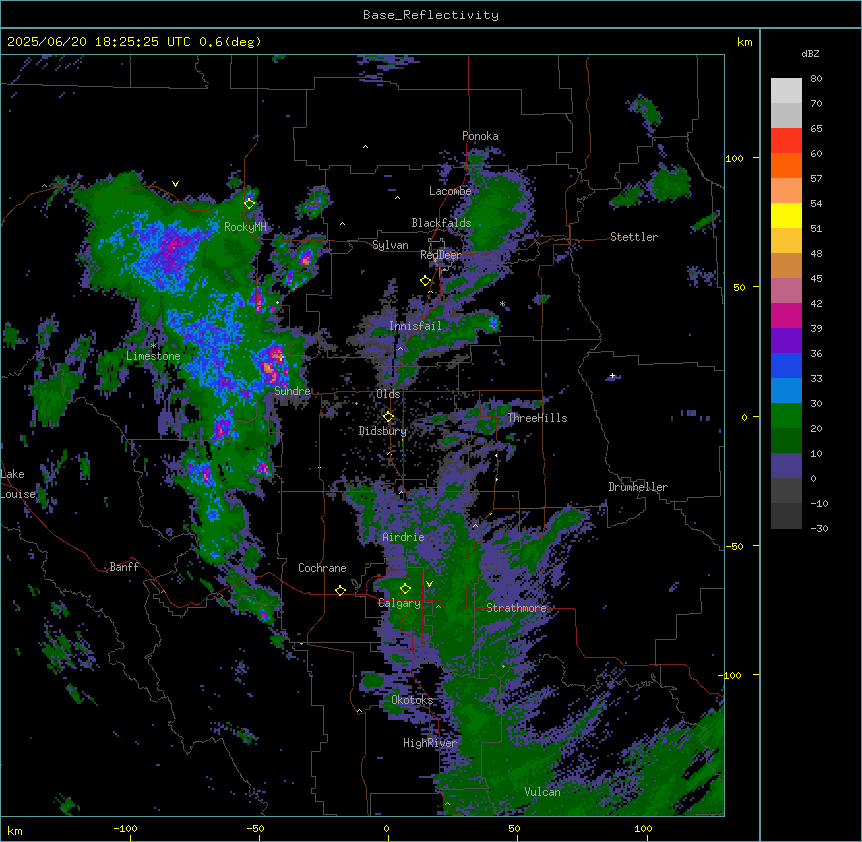The height and width of the screenshot is (842, 862).
Task: Click the Sylvan label on the map
Action: 390,245
